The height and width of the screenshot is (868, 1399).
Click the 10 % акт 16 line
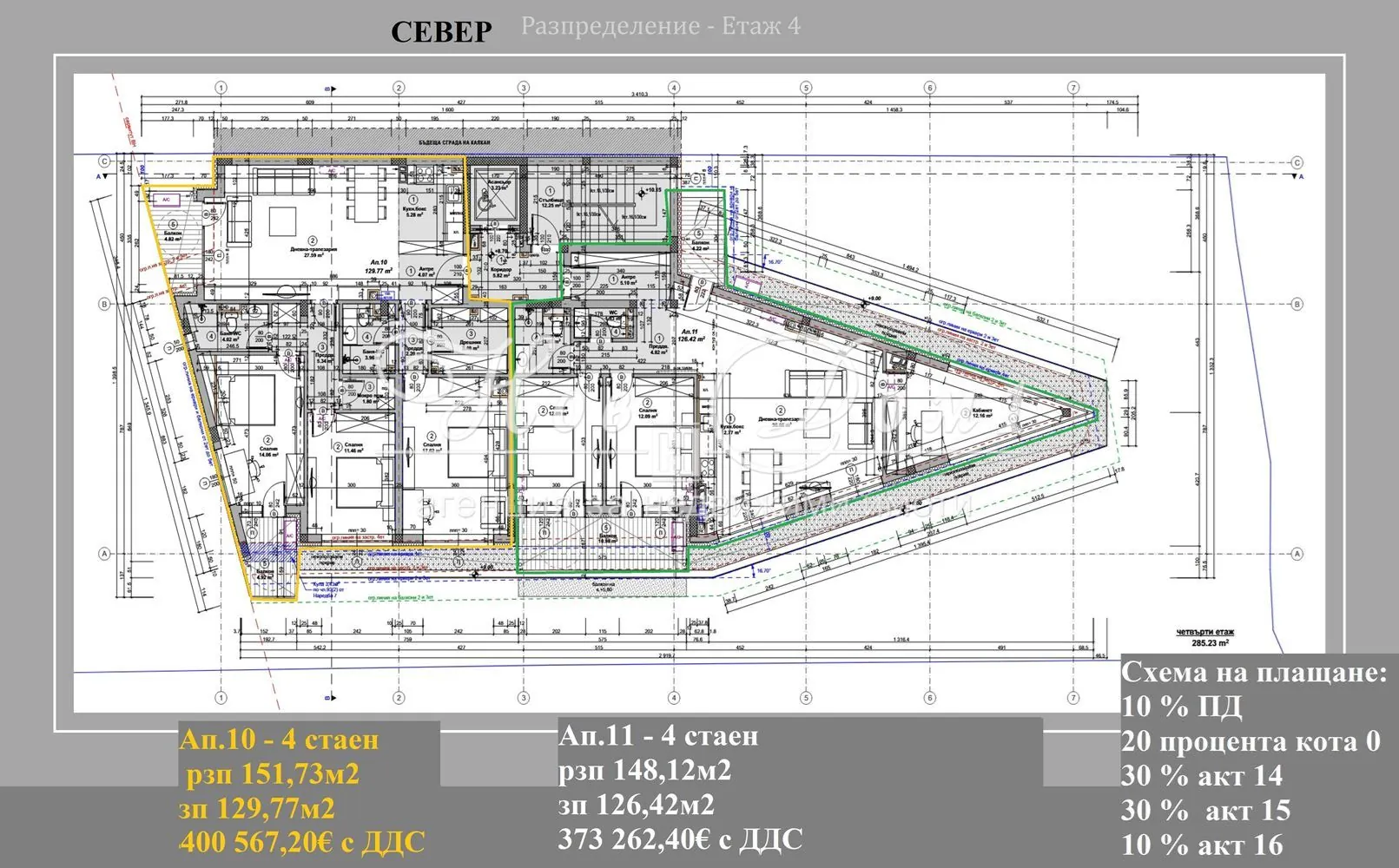pos(1201,845)
